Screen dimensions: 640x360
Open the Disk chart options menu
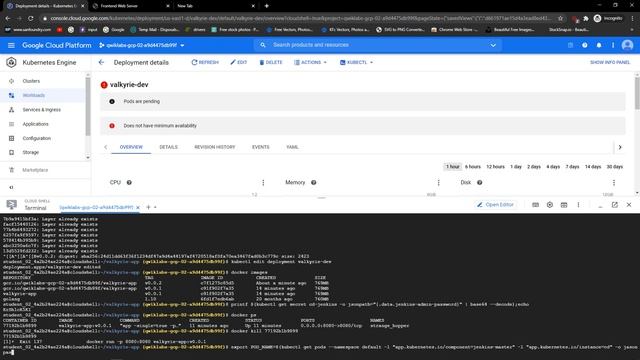[x=613, y=182]
